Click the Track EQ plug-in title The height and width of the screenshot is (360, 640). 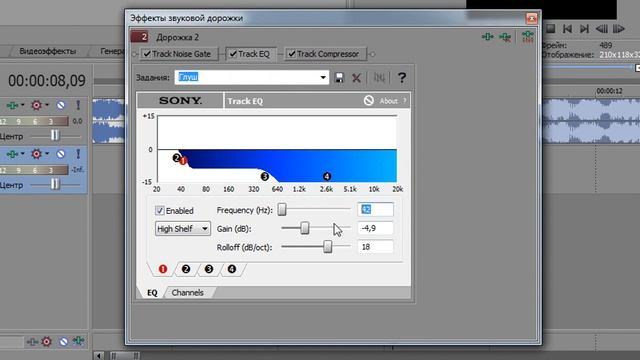[245, 101]
